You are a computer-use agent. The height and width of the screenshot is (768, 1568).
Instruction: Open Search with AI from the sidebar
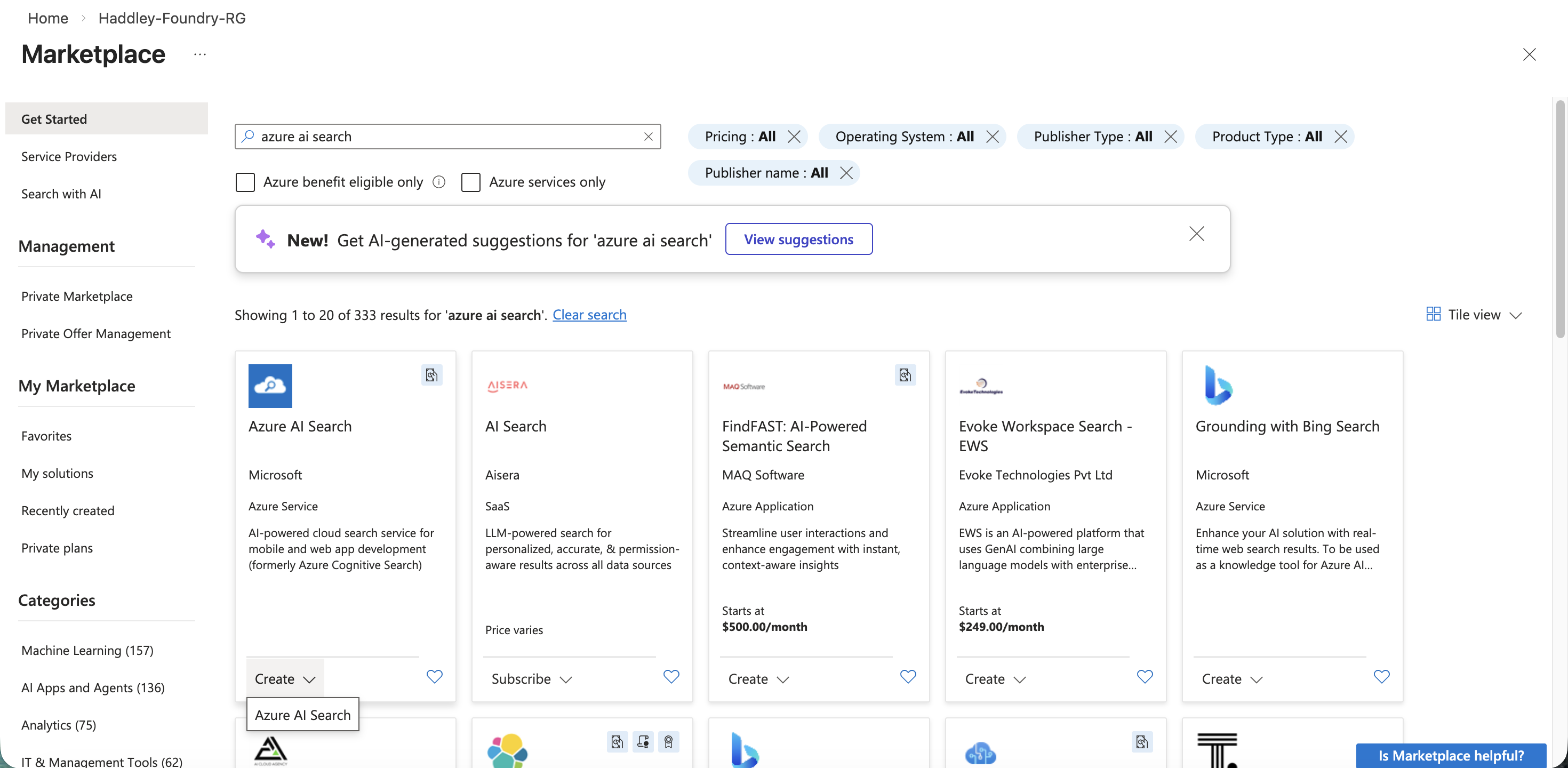pyautogui.click(x=61, y=194)
